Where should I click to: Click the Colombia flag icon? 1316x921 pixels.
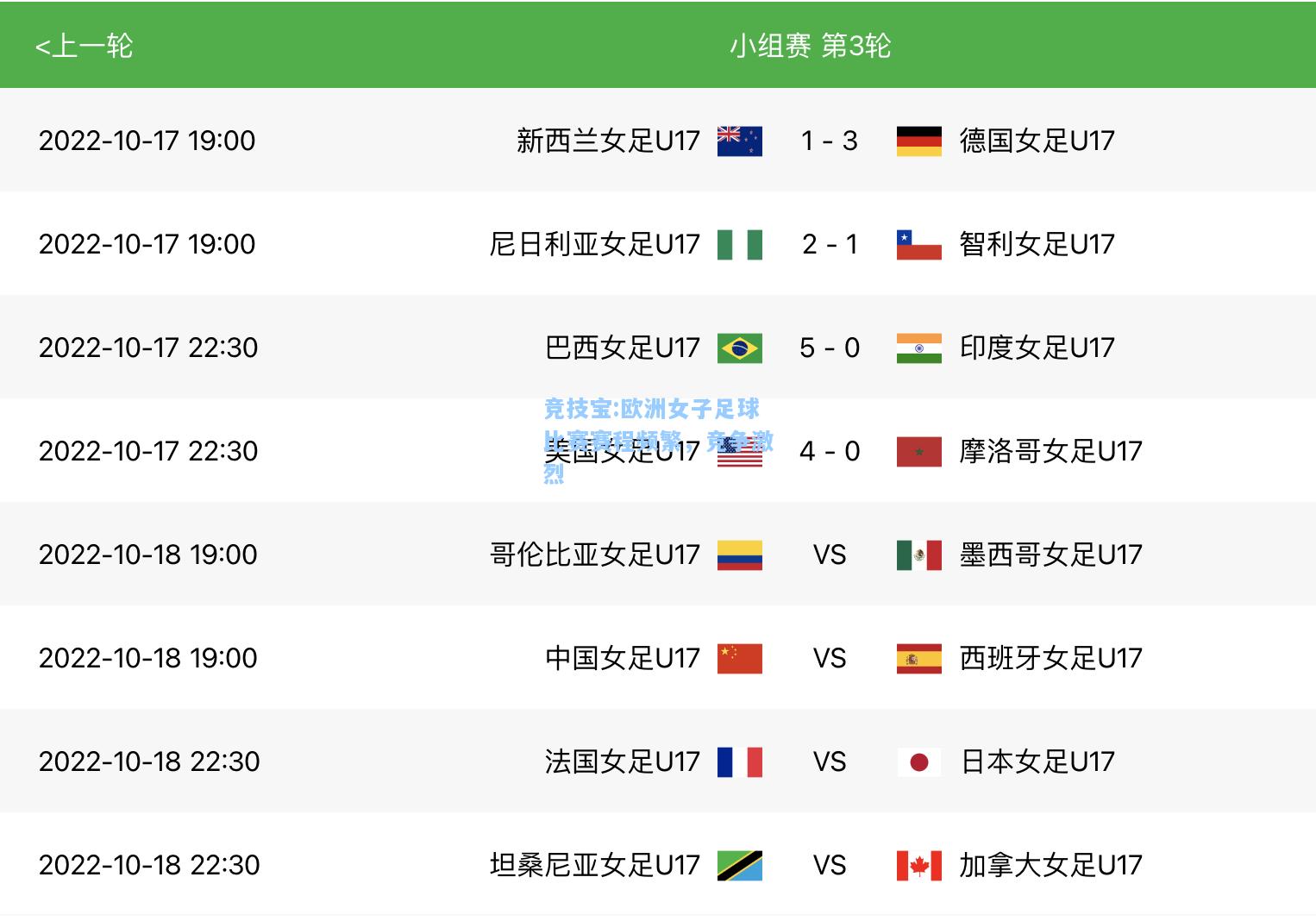pyautogui.click(x=740, y=554)
